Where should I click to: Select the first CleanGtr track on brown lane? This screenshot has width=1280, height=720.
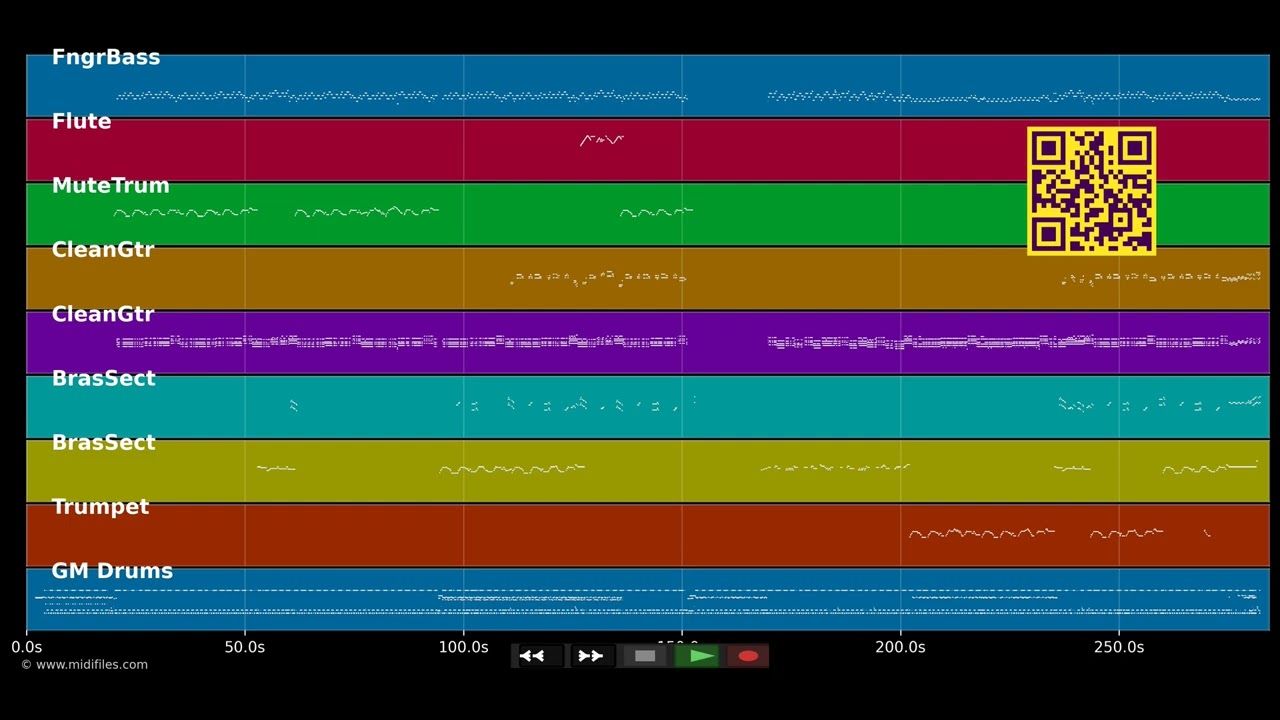103,250
